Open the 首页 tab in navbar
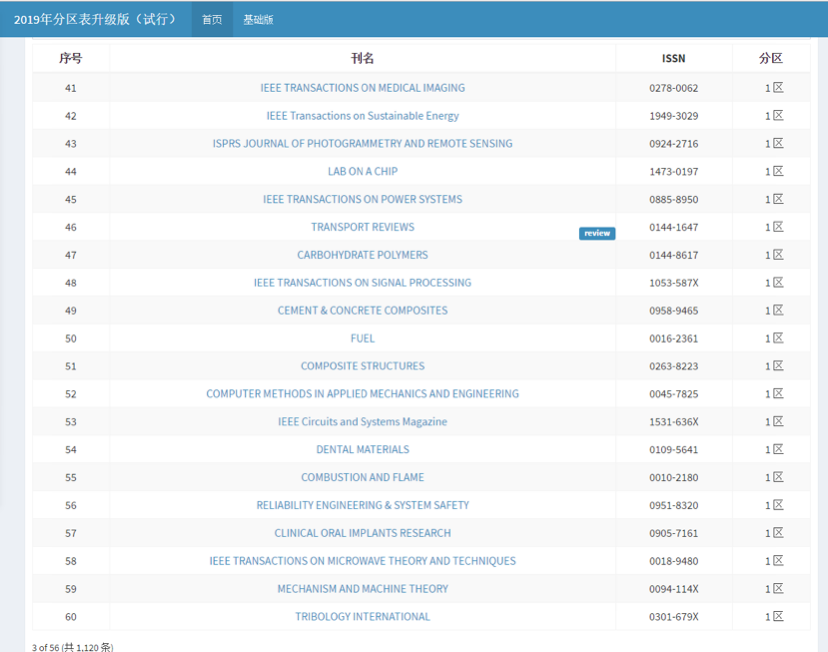The width and height of the screenshot is (828, 652). point(212,19)
